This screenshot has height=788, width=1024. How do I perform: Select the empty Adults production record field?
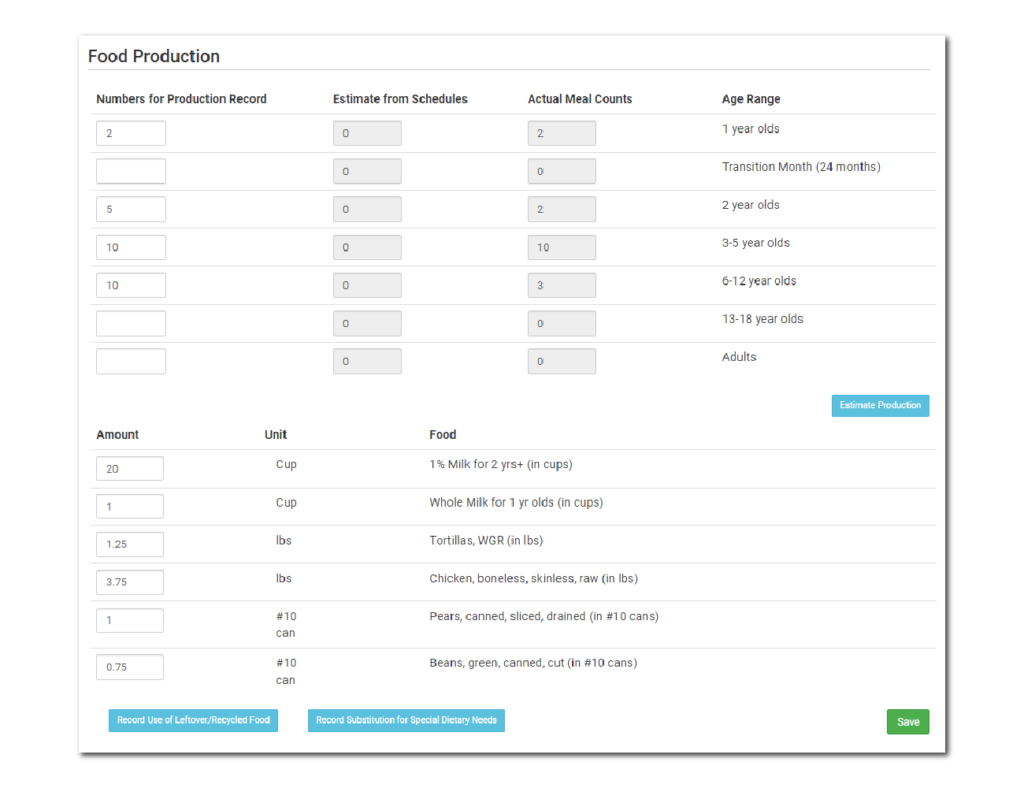(130, 361)
